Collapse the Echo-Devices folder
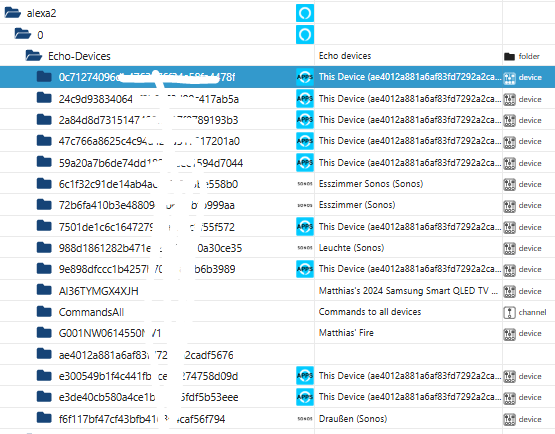The image size is (555, 434). (34, 56)
